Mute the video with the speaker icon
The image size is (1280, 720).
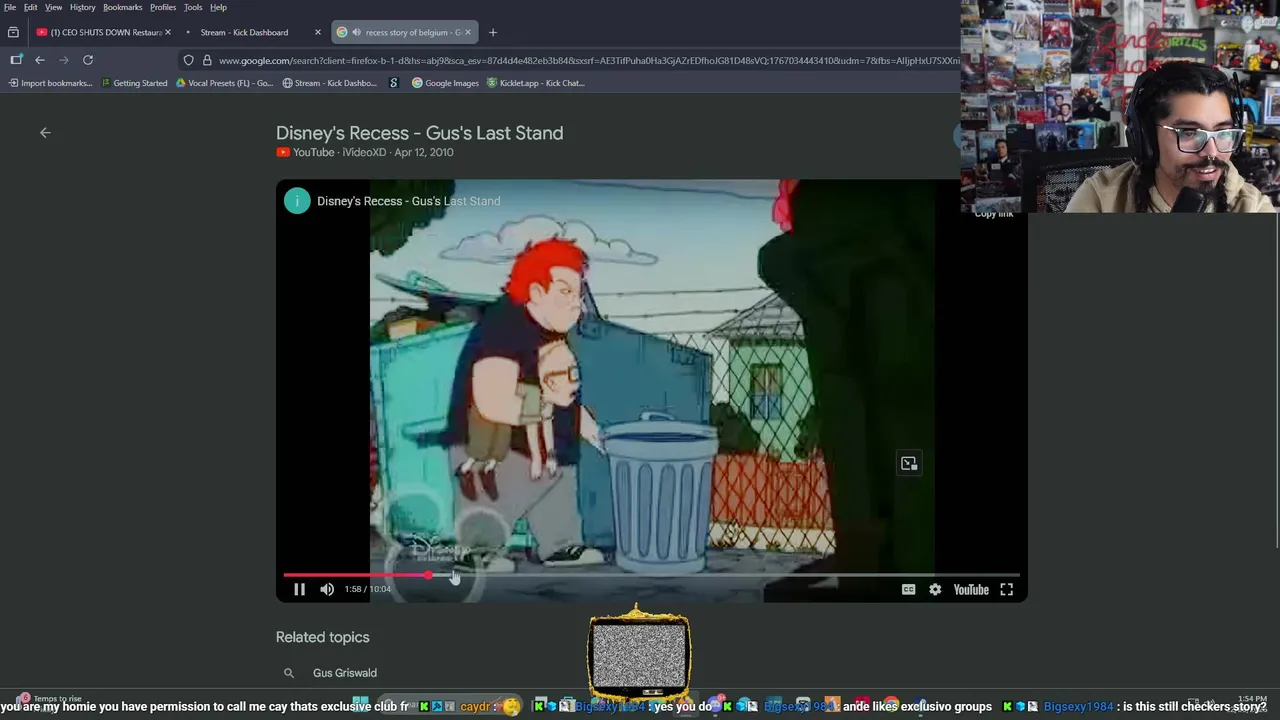[327, 589]
